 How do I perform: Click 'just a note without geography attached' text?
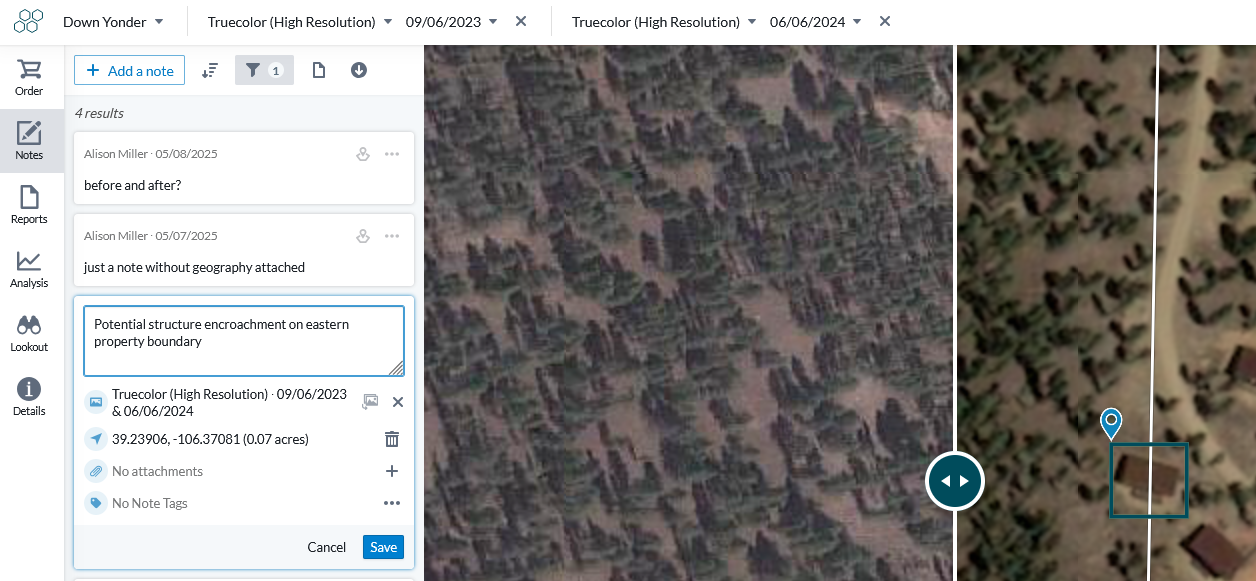(194, 267)
